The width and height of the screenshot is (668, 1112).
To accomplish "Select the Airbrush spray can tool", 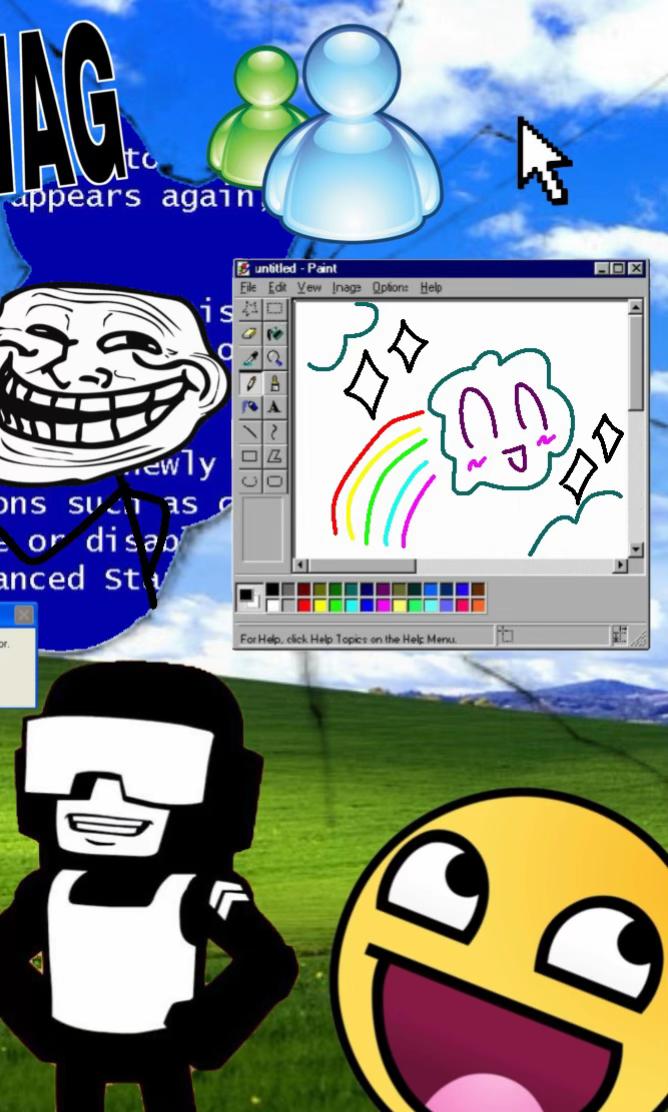I will [x=251, y=408].
